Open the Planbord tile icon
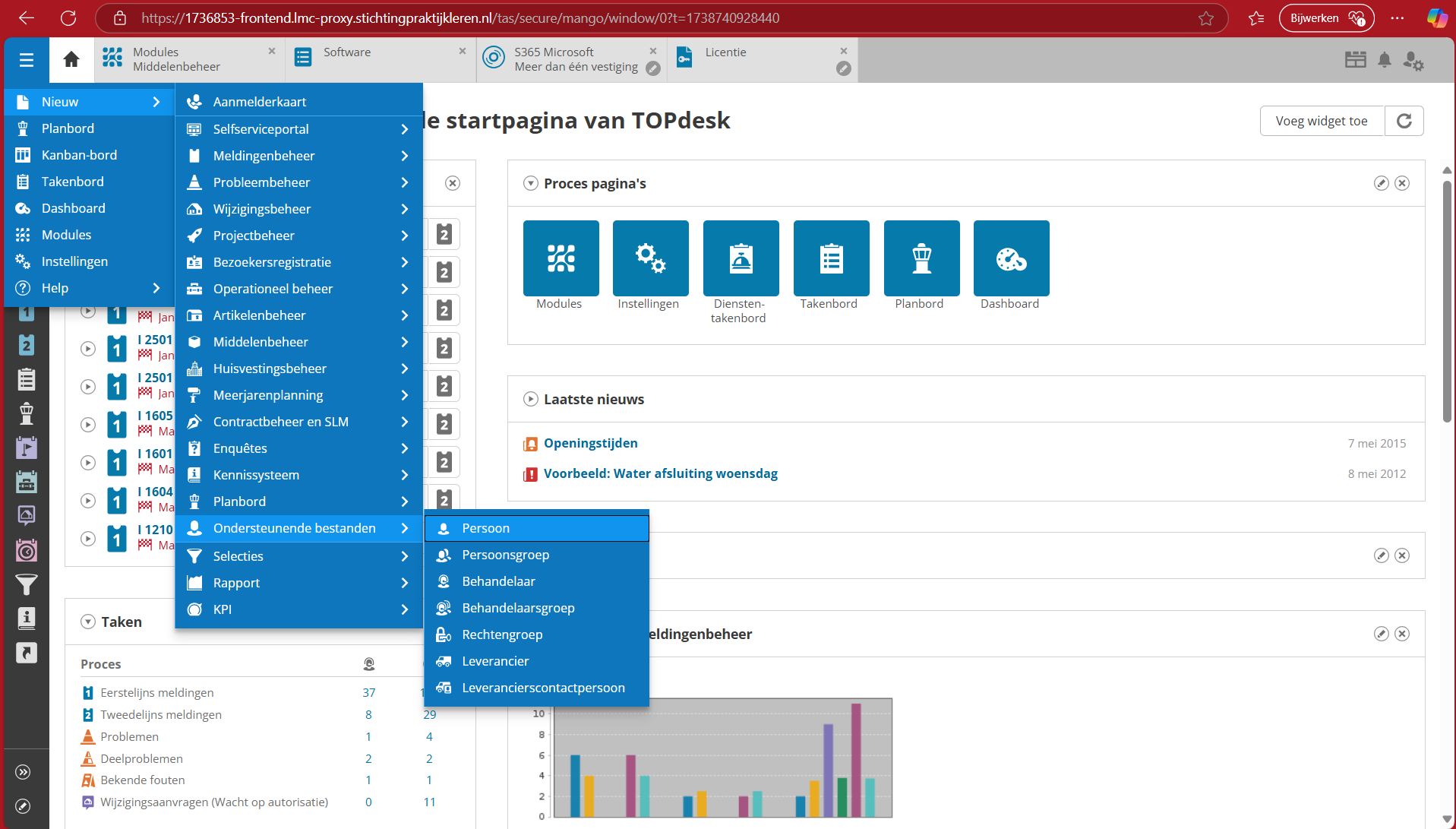This screenshot has width=1456, height=829. [x=921, y=258]
